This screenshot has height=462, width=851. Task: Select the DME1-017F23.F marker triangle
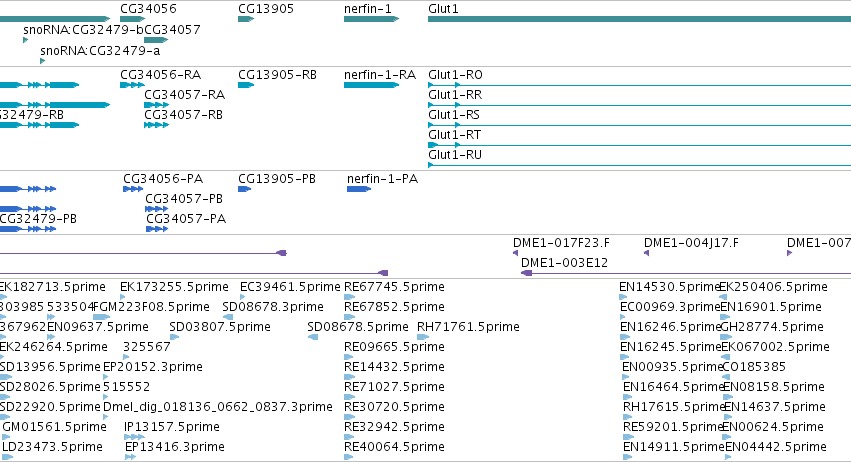coord(516,253)
